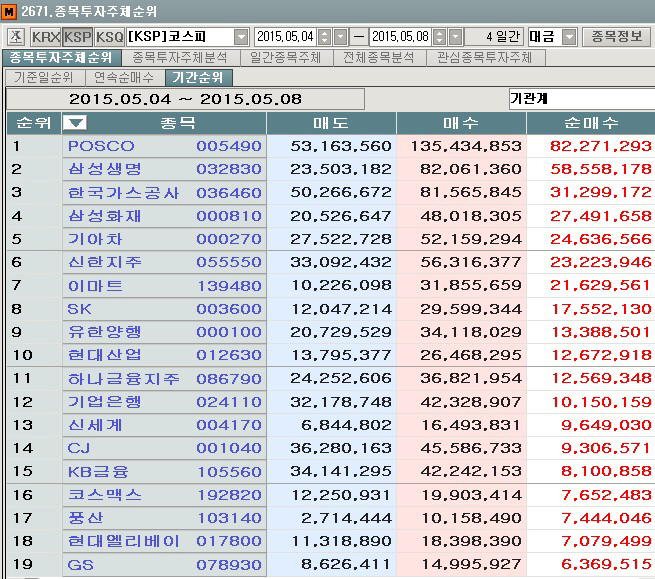This screenshot has width=655, height=579.
Task: Open the start date calendar dropdown
Action: click(x=341, y=37)
